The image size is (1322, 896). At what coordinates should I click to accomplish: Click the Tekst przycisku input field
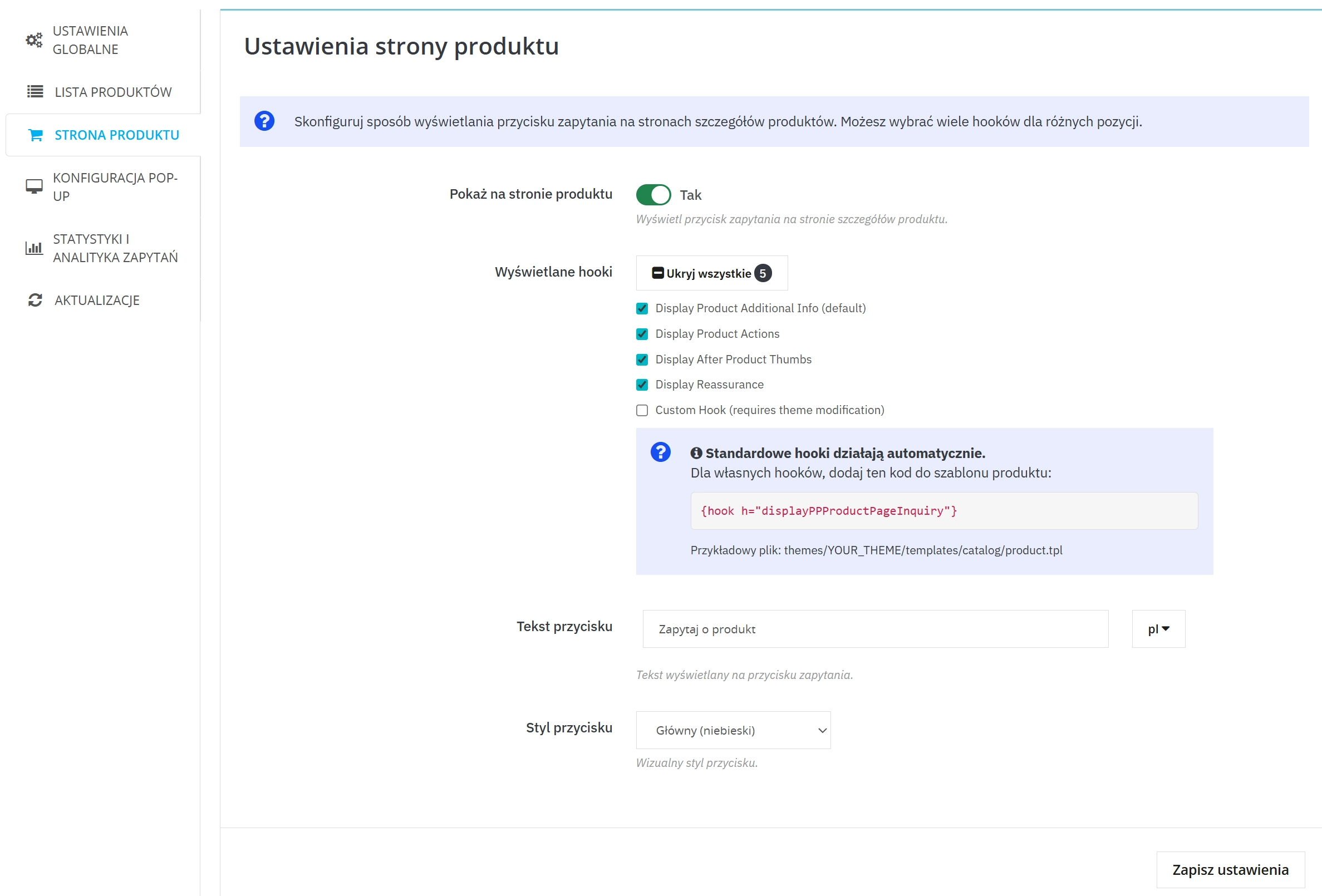click(x=874, y=629)
